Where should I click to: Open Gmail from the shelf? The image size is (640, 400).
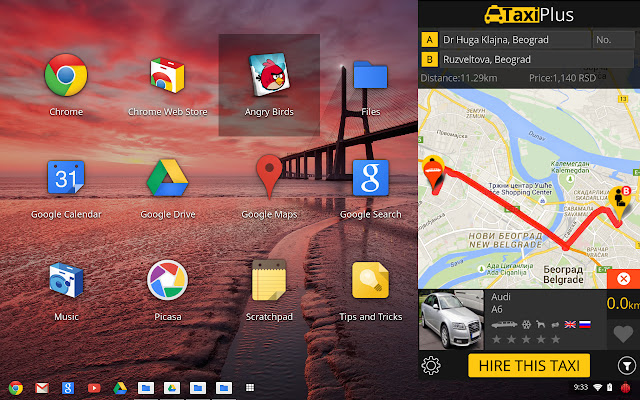coord(42,388)
